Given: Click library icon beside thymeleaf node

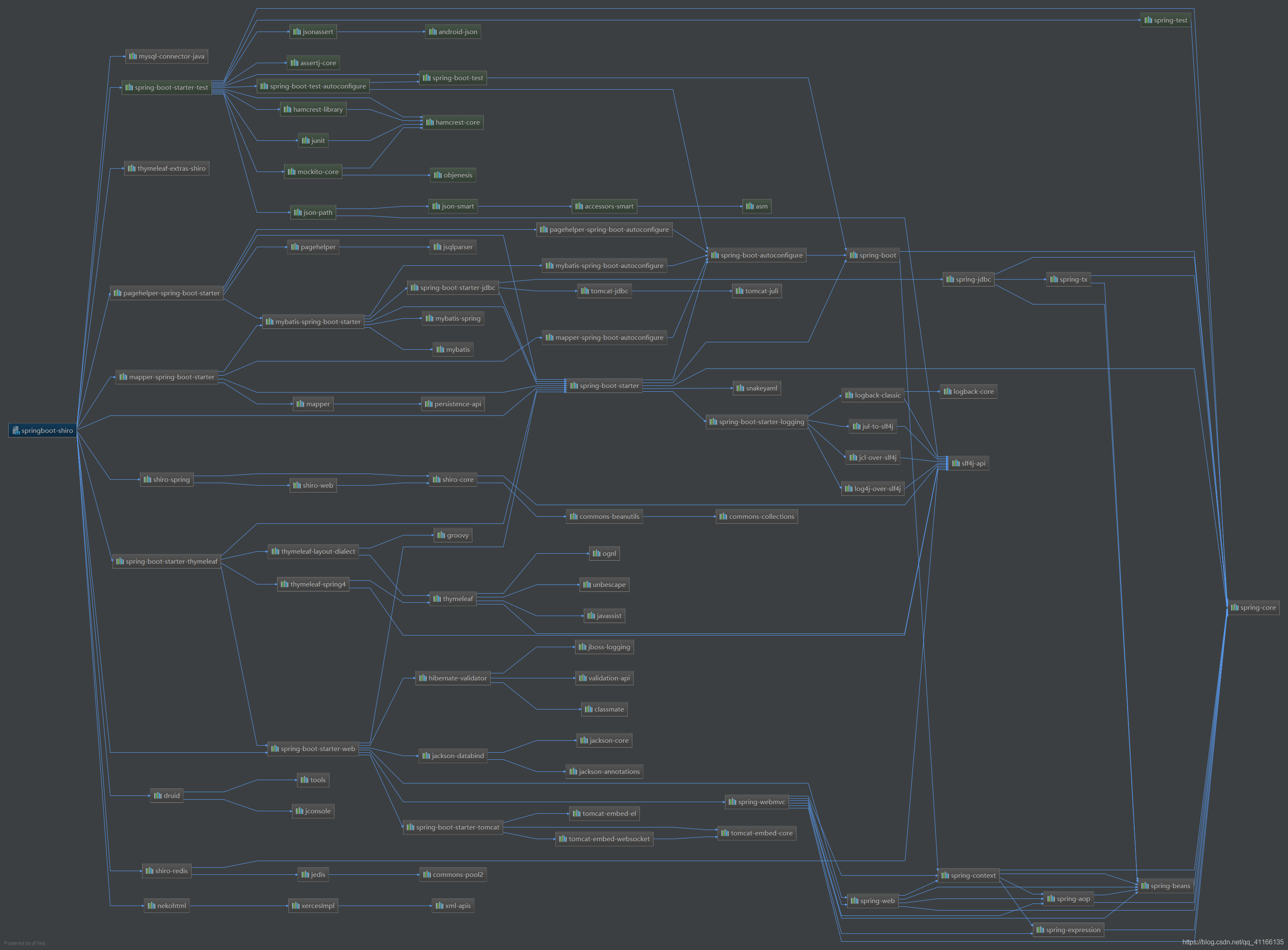Looking at the screenshot, I should [x=437, y=599].
